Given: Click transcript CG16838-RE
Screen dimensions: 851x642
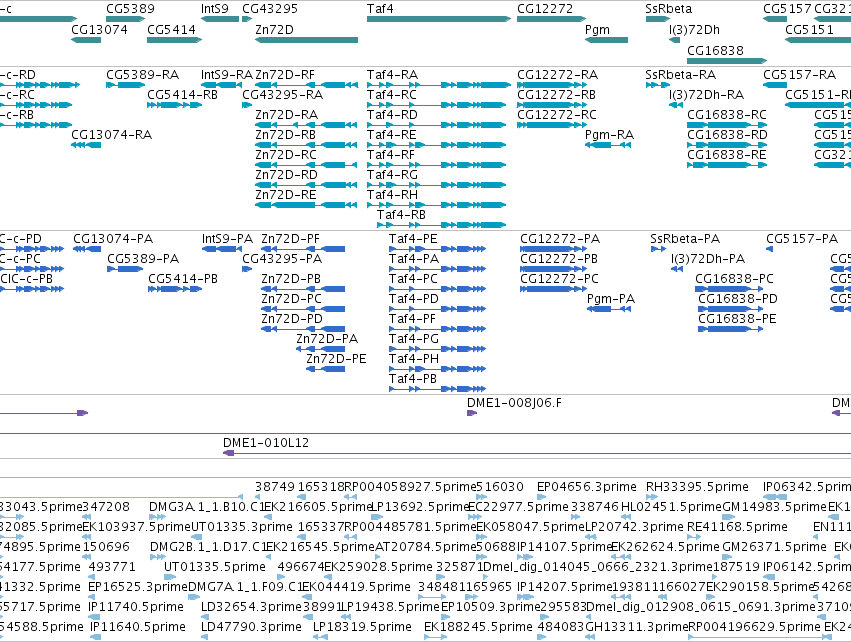Looking at the screenshot, I should pyautogui.click(x=727, y=155).
